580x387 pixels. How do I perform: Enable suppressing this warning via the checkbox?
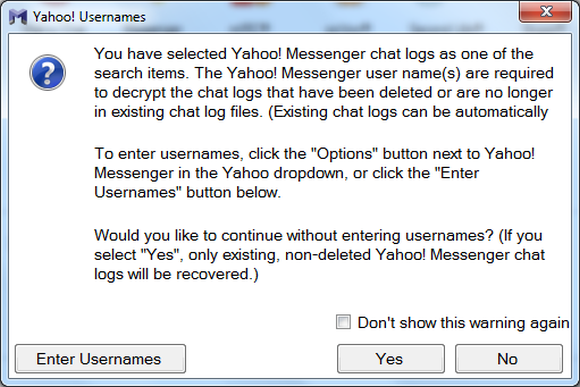[343, 322]
